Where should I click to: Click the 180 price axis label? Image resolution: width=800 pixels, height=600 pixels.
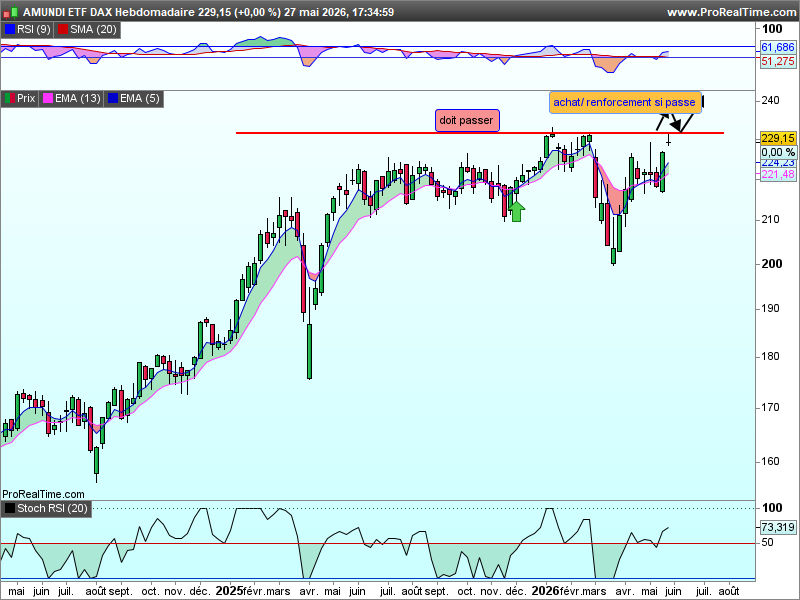pyautogui.click(x=770, y=356)
